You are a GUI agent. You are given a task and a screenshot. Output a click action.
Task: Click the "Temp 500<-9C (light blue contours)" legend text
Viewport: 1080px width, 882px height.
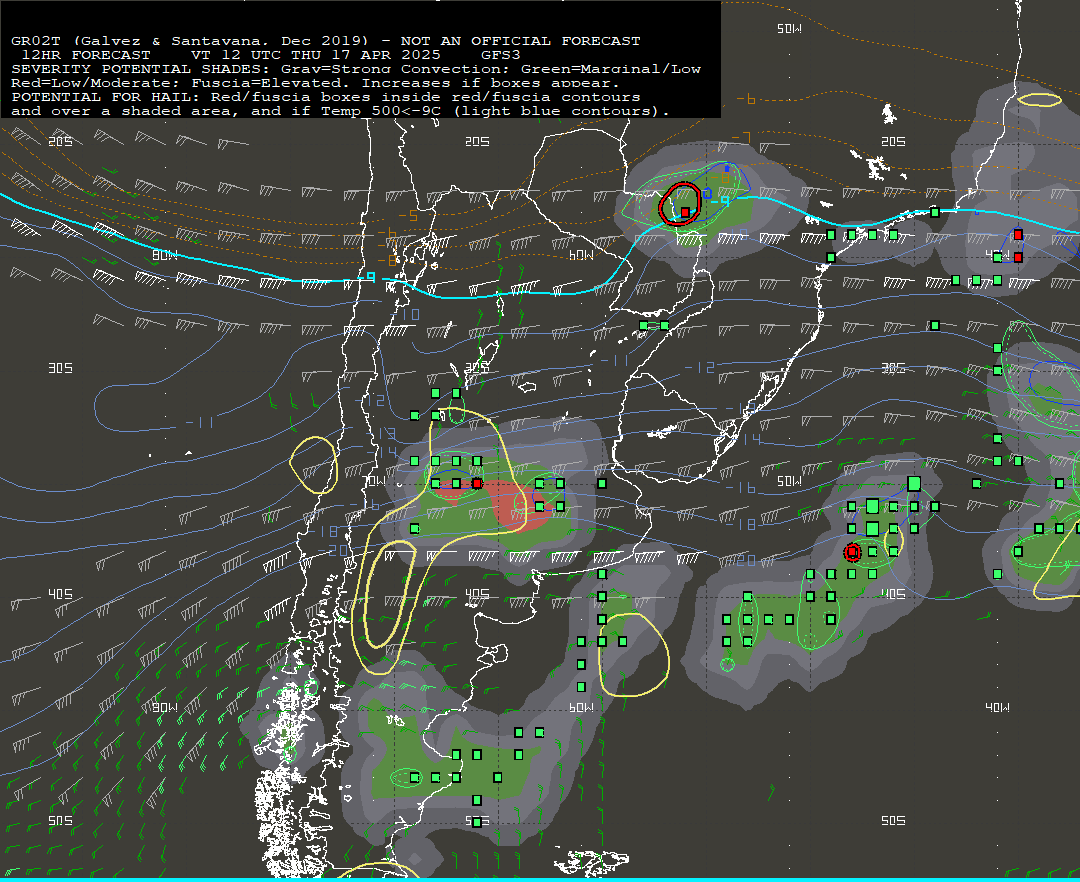(x=494, y=111)
